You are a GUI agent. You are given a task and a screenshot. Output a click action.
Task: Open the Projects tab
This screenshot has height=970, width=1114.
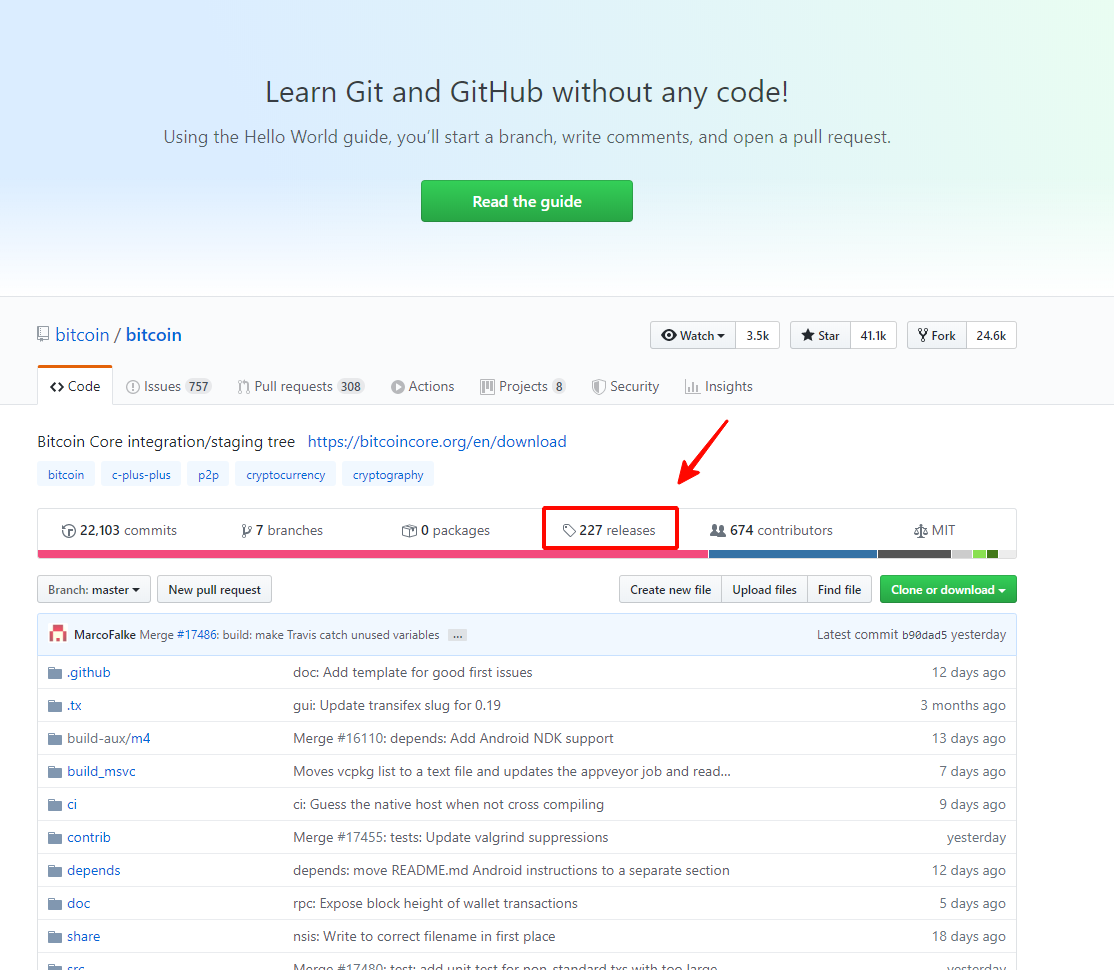(523, 387)
